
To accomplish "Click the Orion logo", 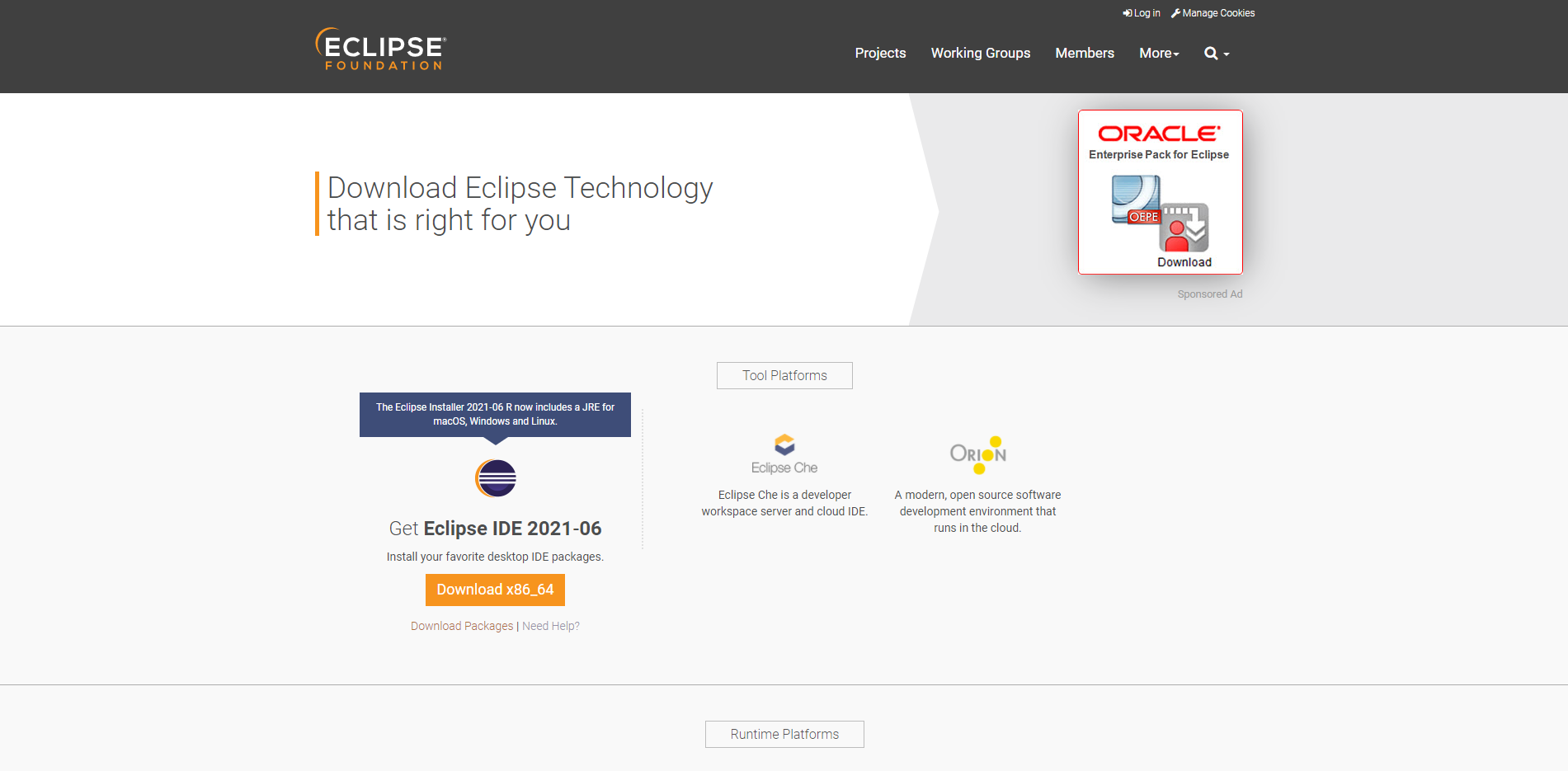I will click(x=978, y=455).
